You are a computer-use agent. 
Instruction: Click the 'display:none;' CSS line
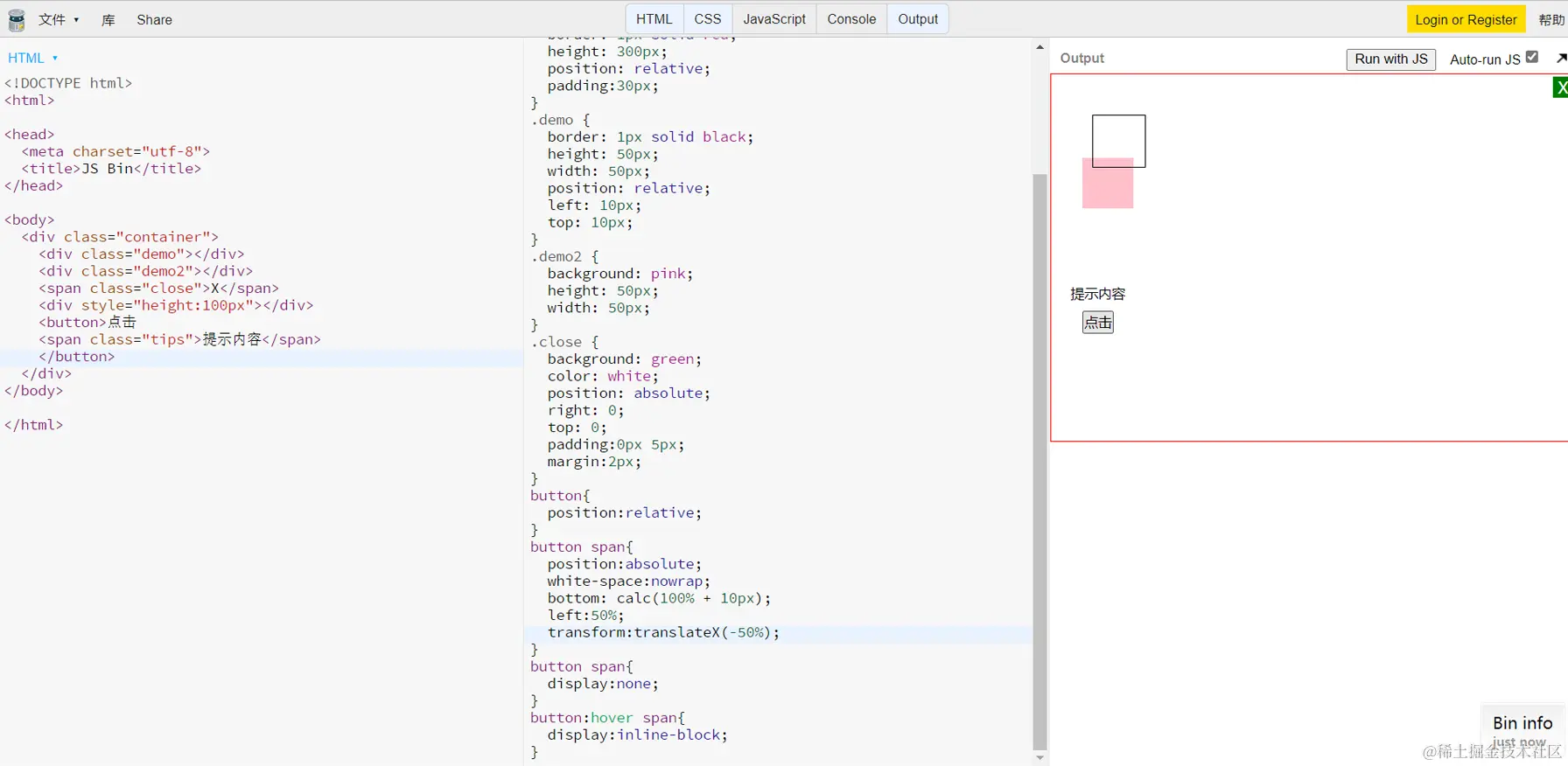pyautogui.click(x=603, y=684)
